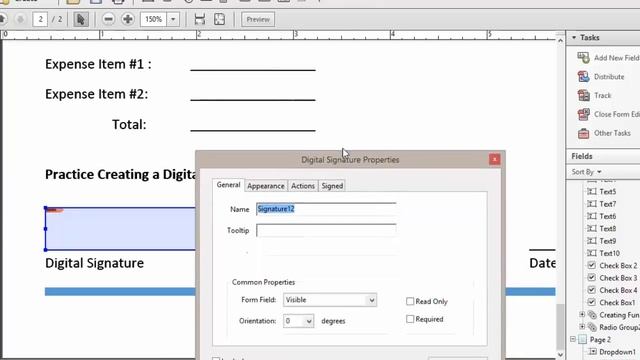The width and height of the screenshot is (640, 360).
Task: Select the Text9 field icon
Action: pos(591,241)
